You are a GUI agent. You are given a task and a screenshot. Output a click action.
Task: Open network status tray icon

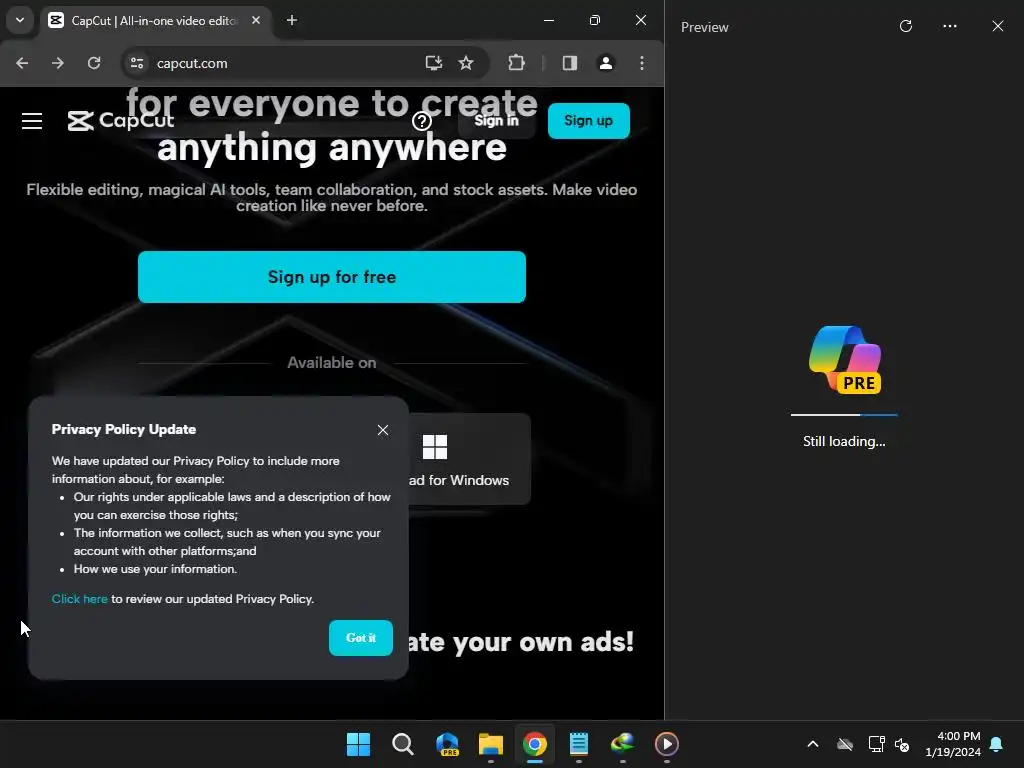click(x=876, y=744)
